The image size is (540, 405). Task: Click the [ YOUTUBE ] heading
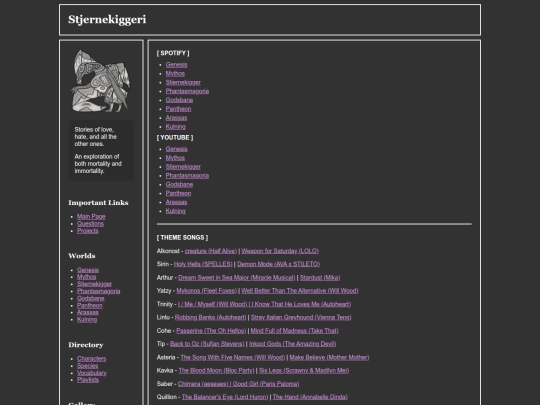point(175,137)
